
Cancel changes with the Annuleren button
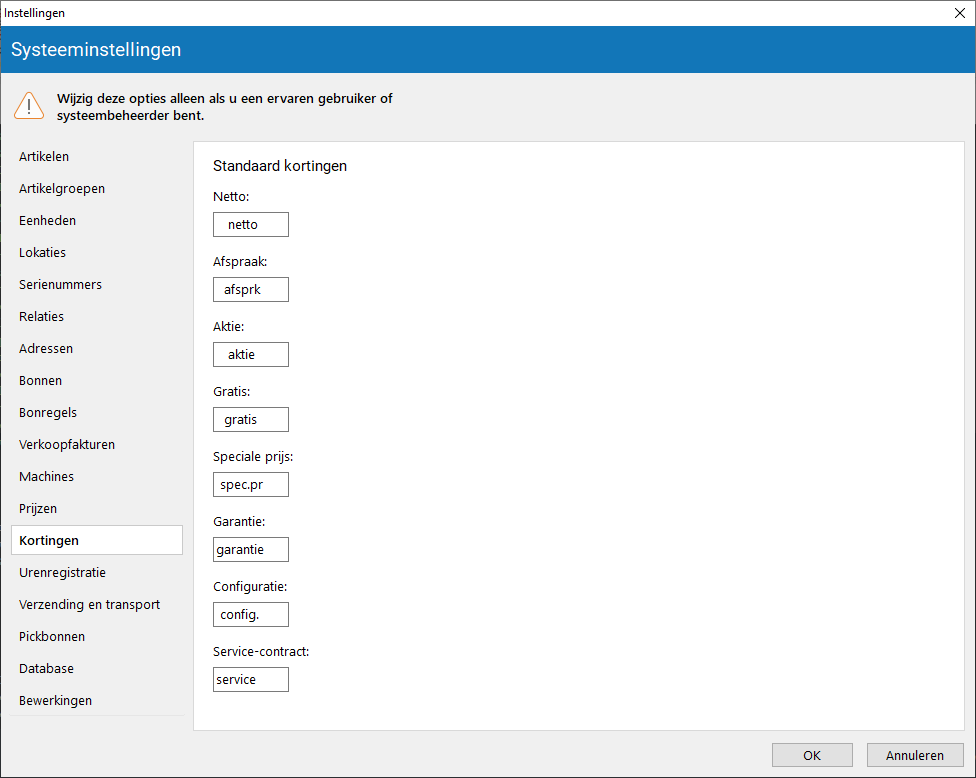915,755
